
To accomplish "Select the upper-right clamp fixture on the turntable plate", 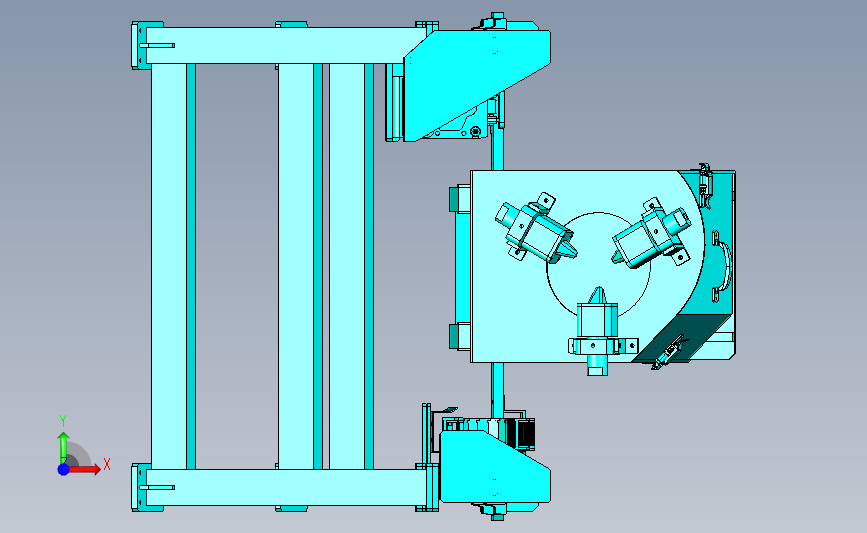I will pos(652,234).
